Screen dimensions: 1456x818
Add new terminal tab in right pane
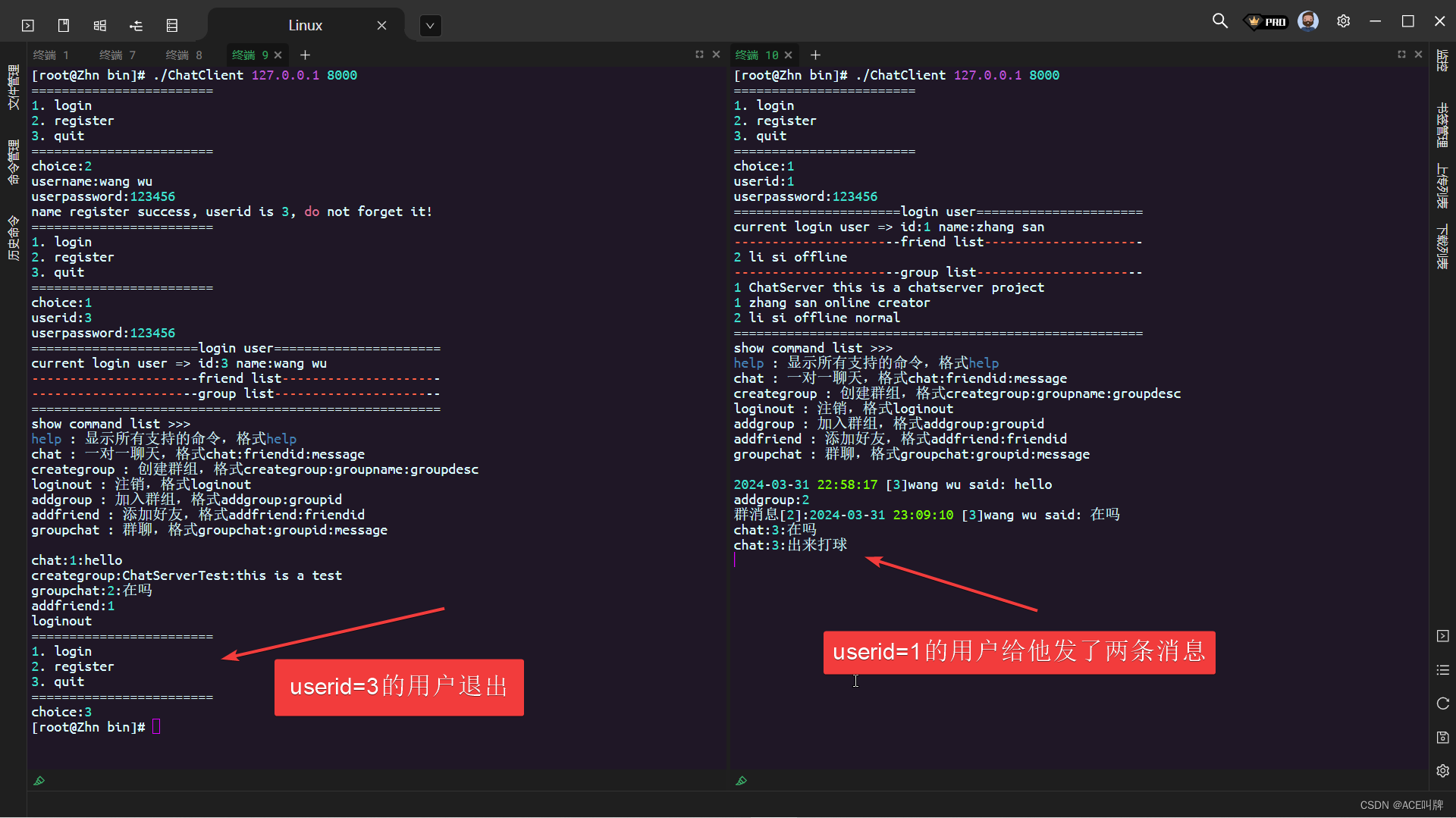tap(815, 55)
